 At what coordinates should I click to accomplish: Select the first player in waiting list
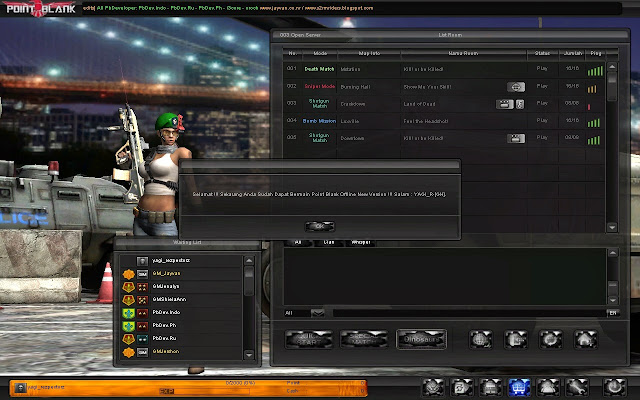point(181,260)
